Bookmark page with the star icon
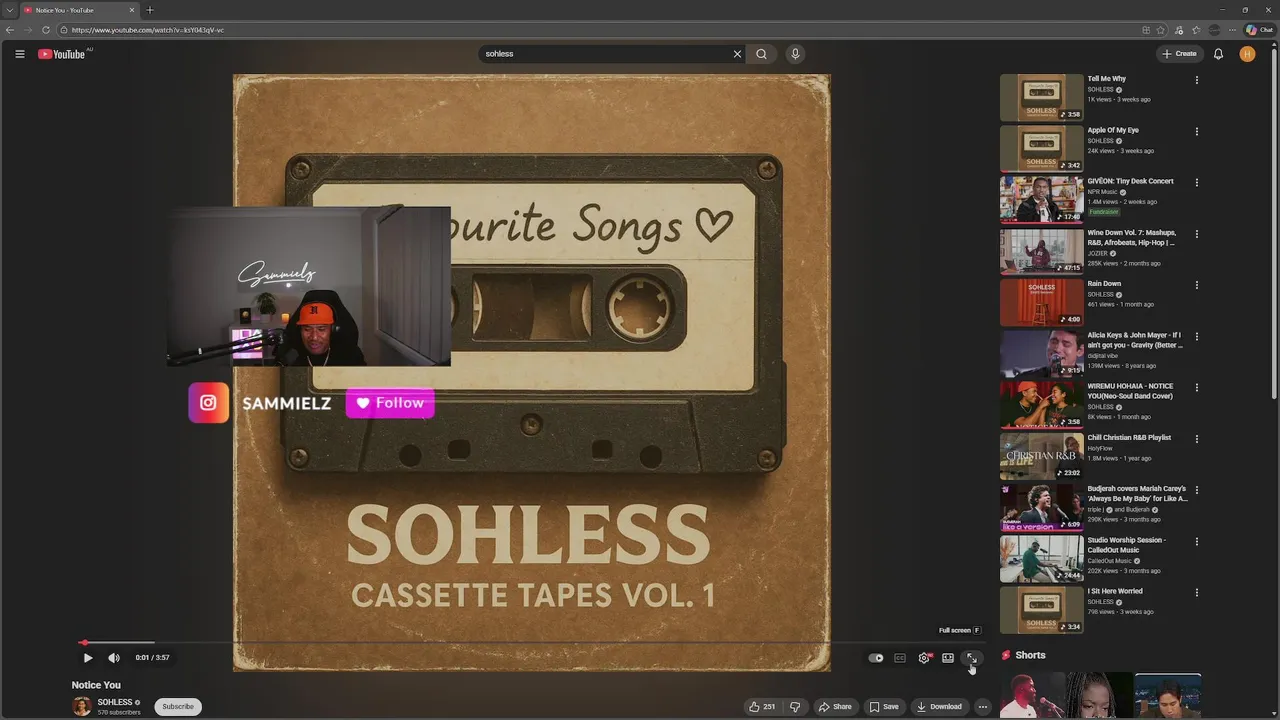Screen dimensions: 1280x720 pyautogui.click(x=1161, y=30)
